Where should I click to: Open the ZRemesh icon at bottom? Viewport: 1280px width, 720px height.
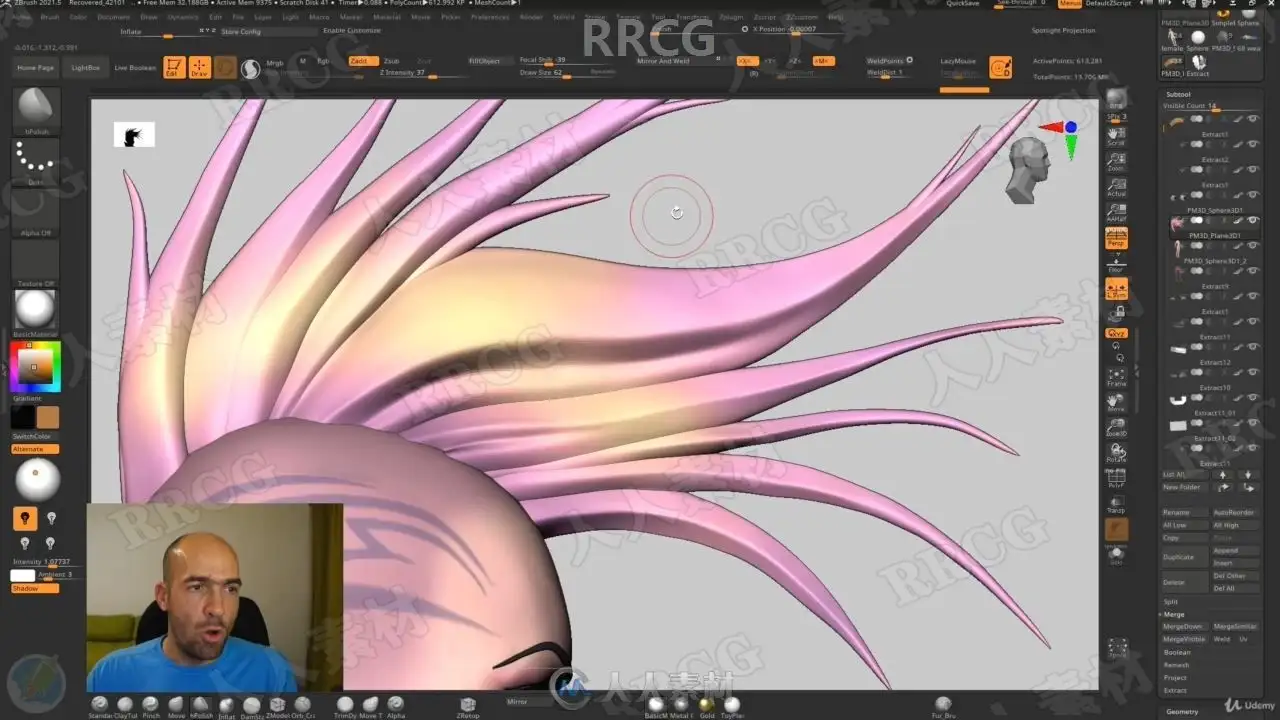click(x=468, y=706)
